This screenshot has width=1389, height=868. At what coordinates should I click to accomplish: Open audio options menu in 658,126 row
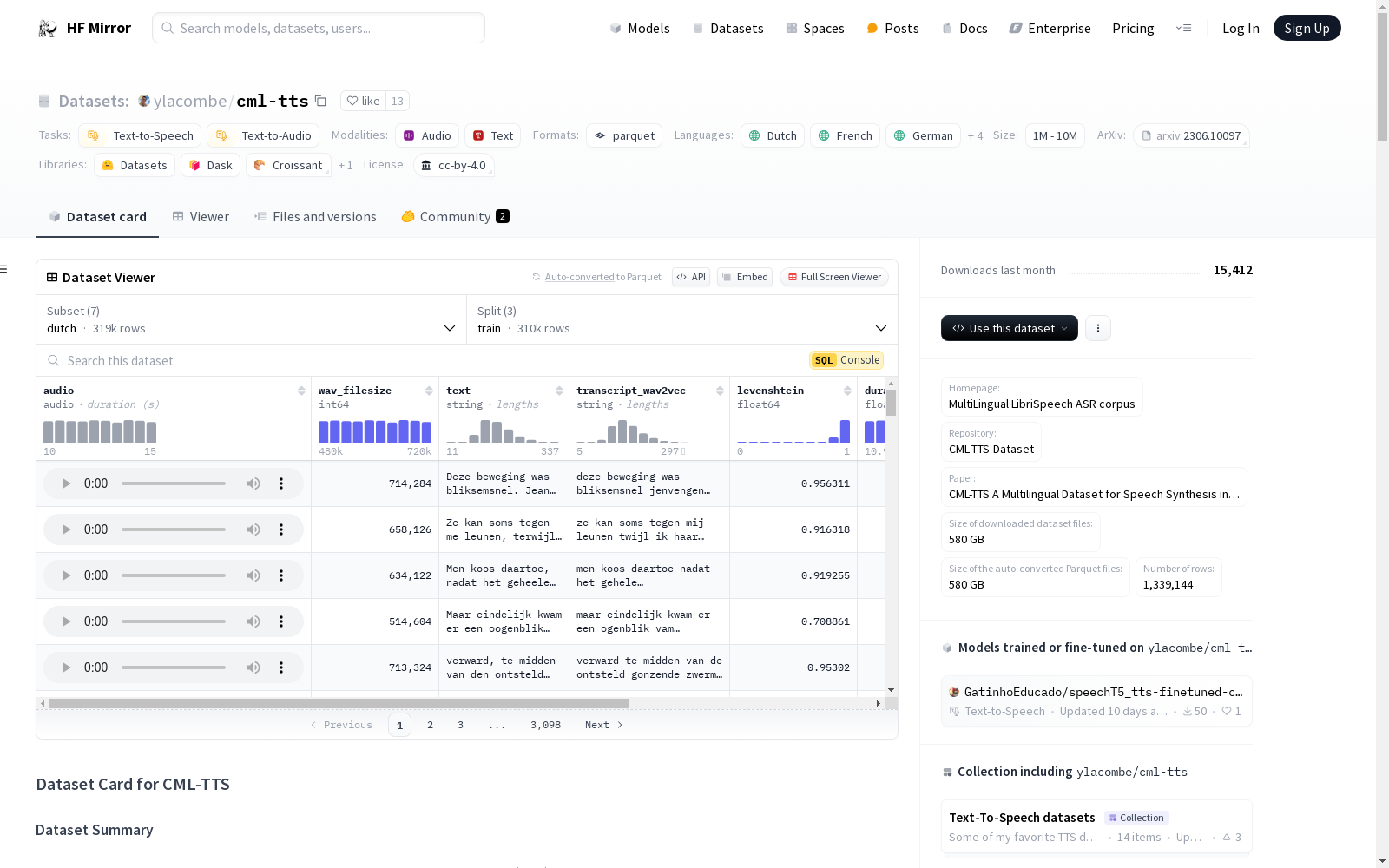[x=281, y=529]
